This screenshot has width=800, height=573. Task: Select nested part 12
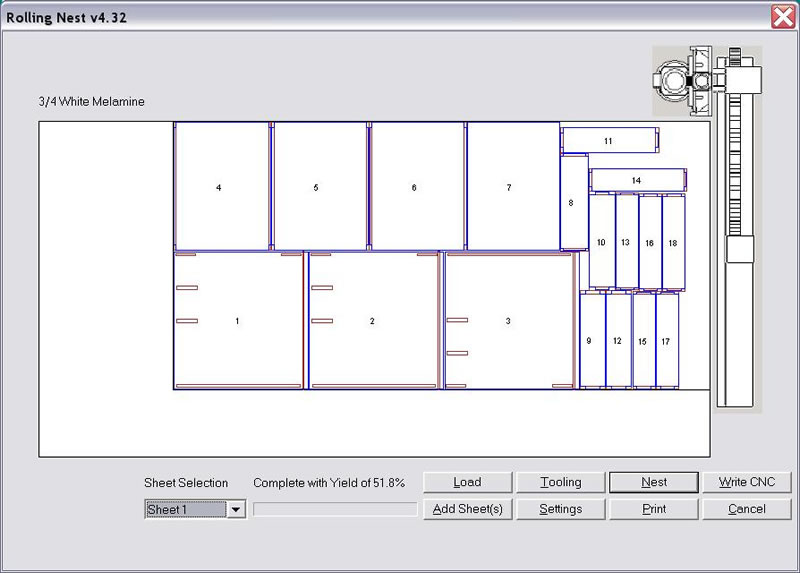[619, 340]
